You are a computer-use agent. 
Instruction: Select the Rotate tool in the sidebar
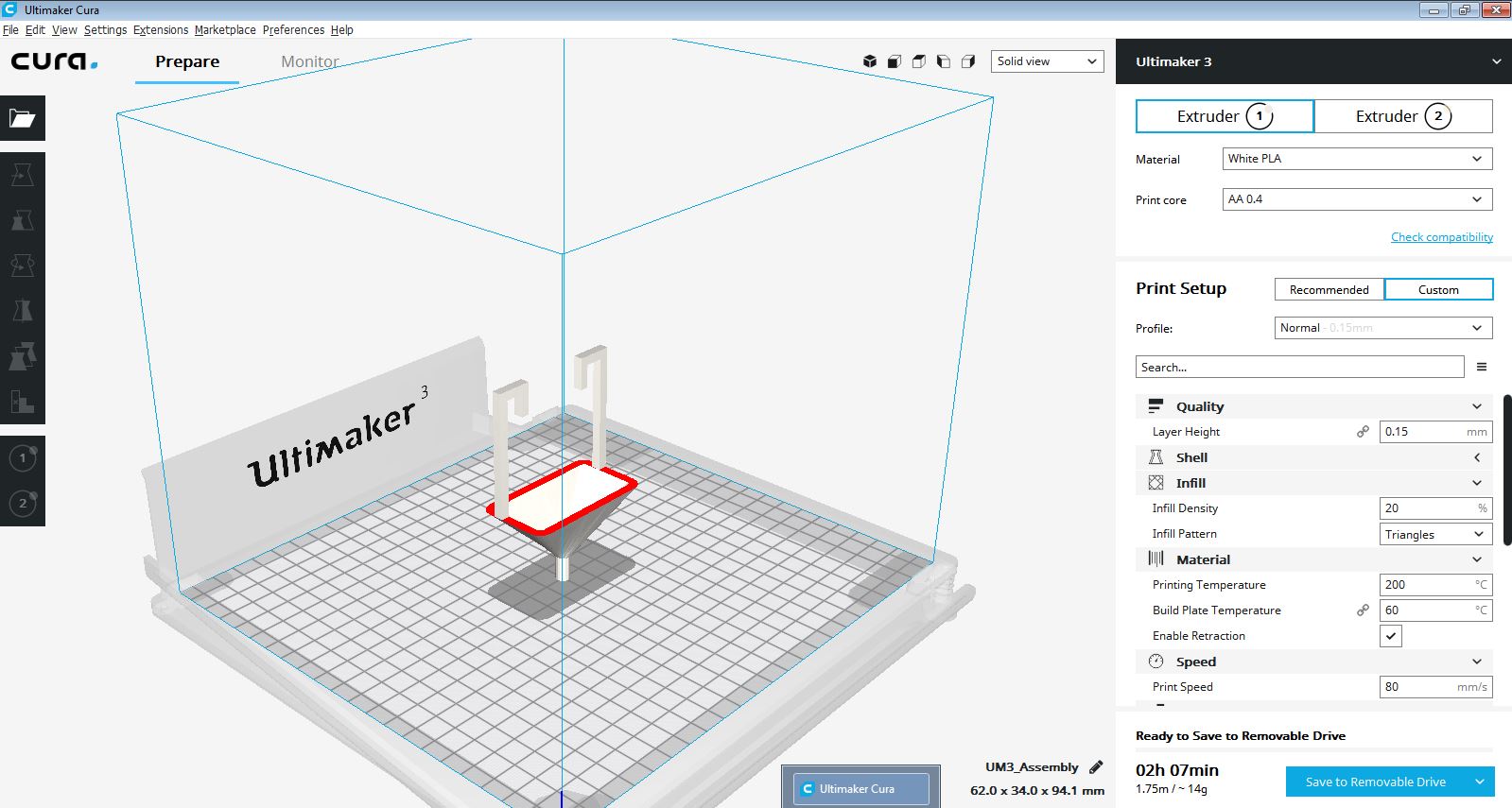click(x=23, y=266)
